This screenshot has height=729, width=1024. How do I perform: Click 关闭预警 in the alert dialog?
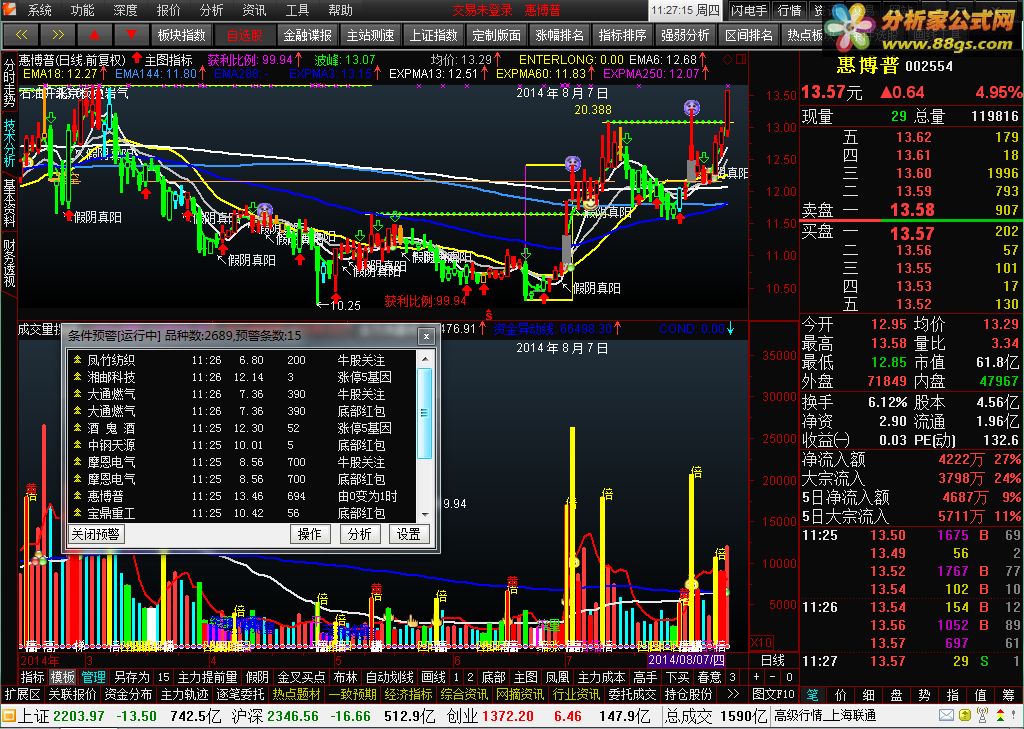click(x=95, y=534)
